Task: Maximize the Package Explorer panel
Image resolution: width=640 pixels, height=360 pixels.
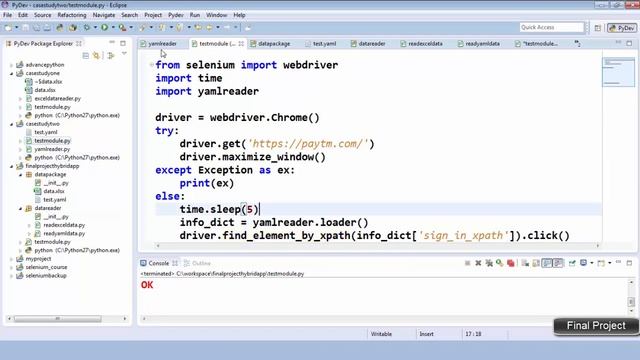Action: (x=123, y=43)
